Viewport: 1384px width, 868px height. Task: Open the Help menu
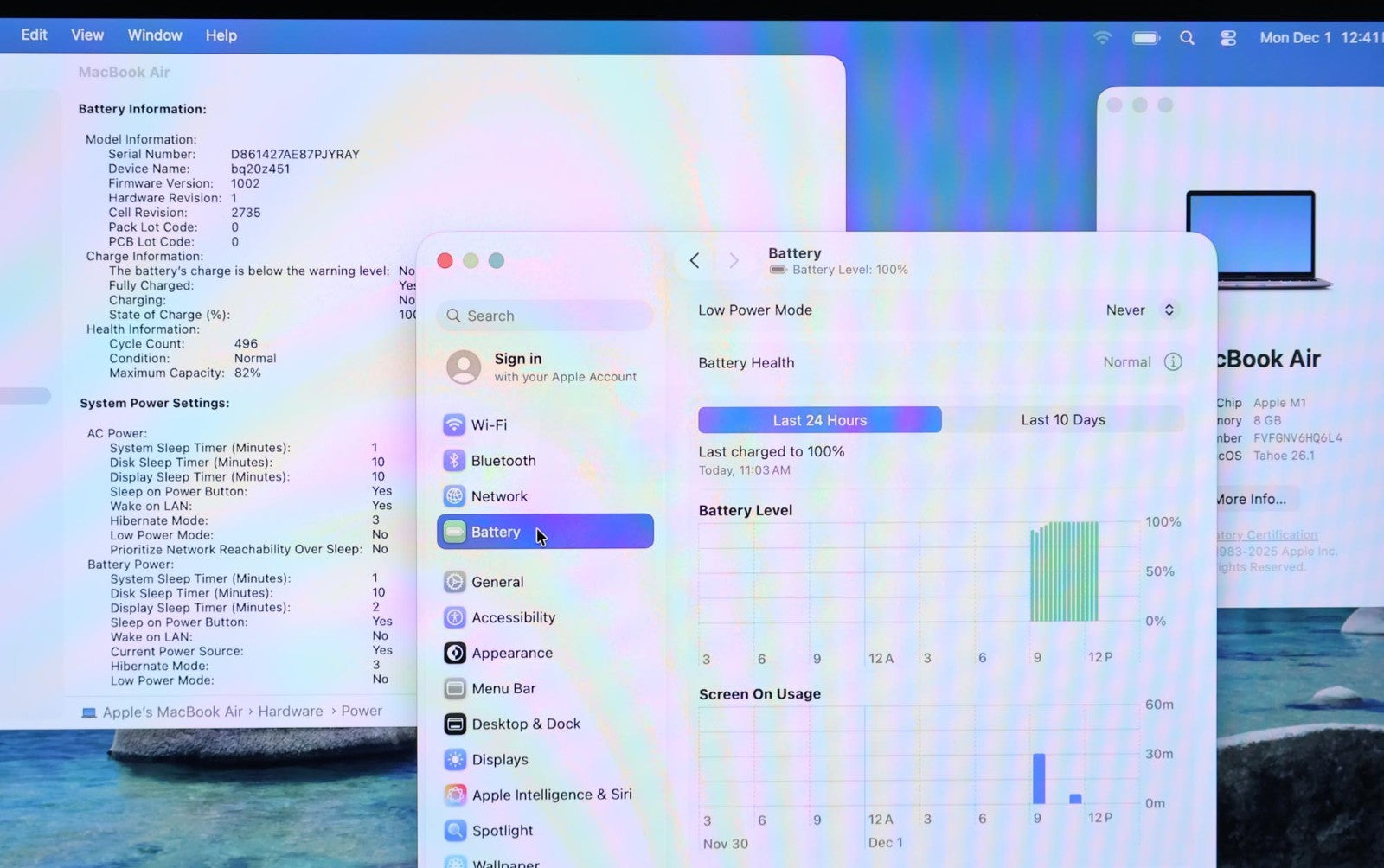[x=221, y=35]
